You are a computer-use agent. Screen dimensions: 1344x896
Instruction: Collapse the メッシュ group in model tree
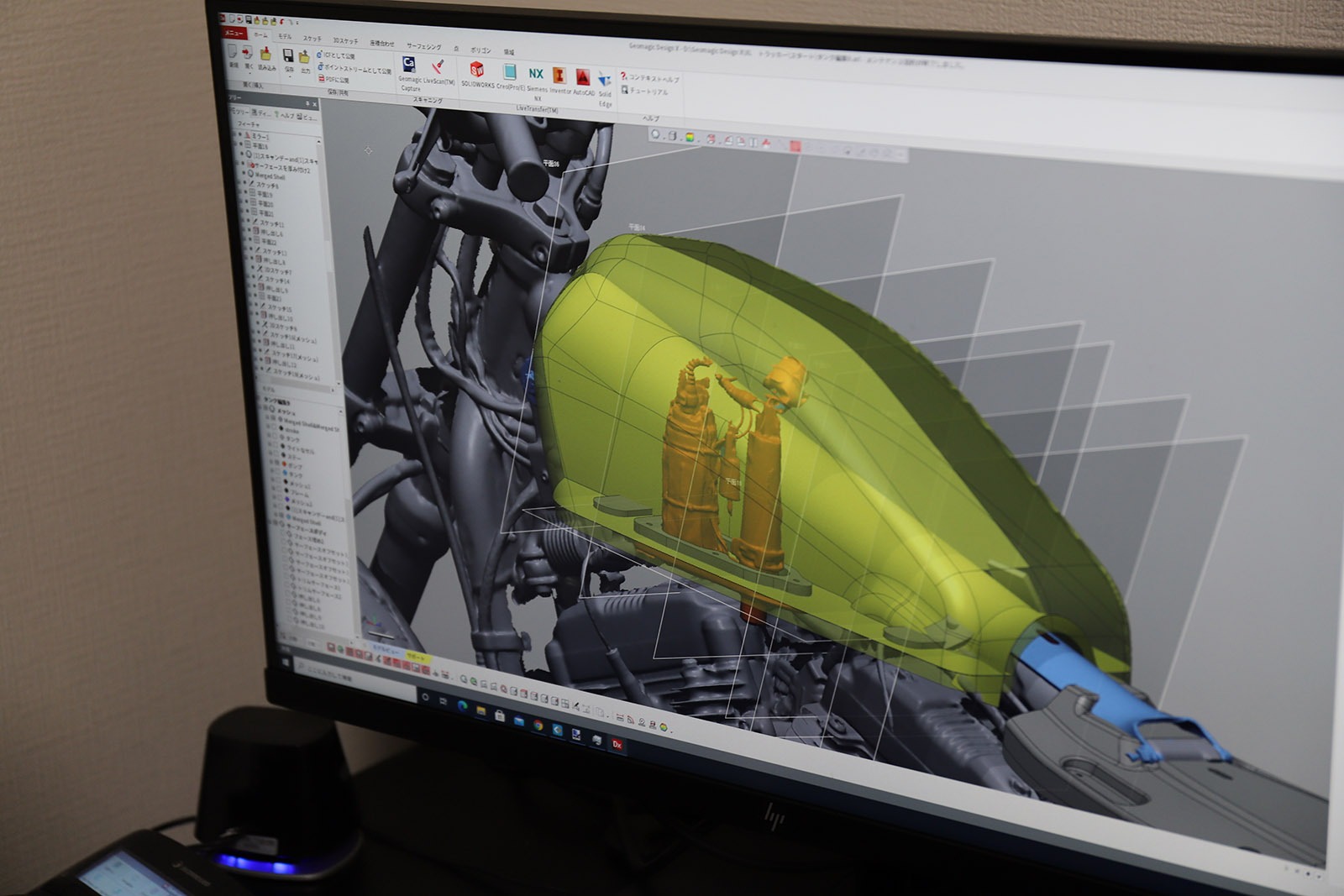[x=261, y=407]
